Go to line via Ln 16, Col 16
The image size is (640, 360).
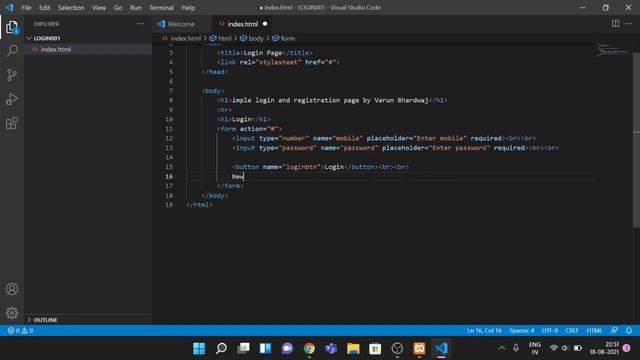tap(484, 331)
